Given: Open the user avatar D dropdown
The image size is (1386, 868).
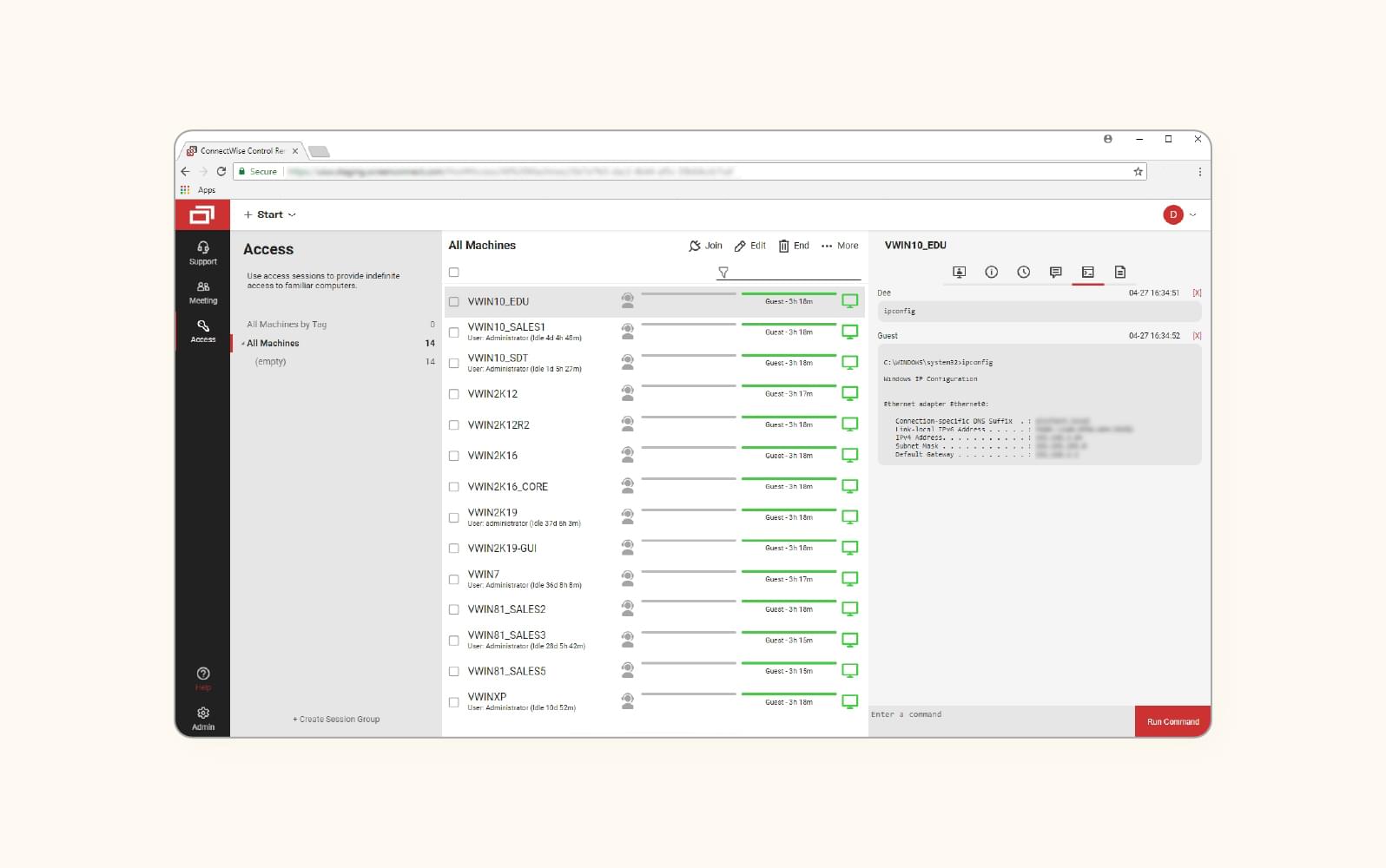Looking at the screenshot, I should click(x=1179, y=214).
